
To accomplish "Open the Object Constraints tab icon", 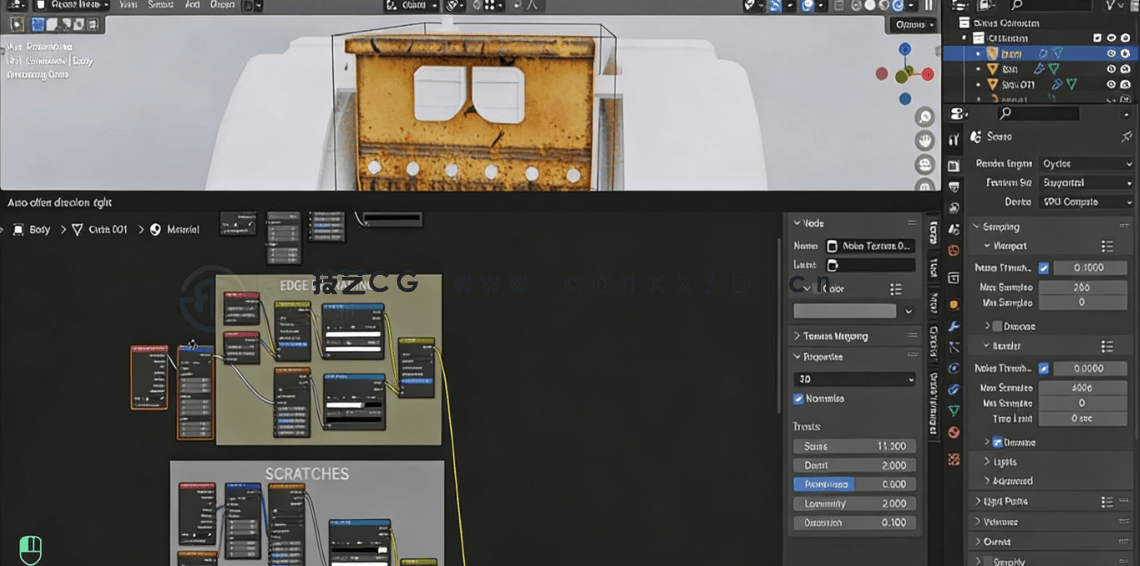I will click(954, 389).
